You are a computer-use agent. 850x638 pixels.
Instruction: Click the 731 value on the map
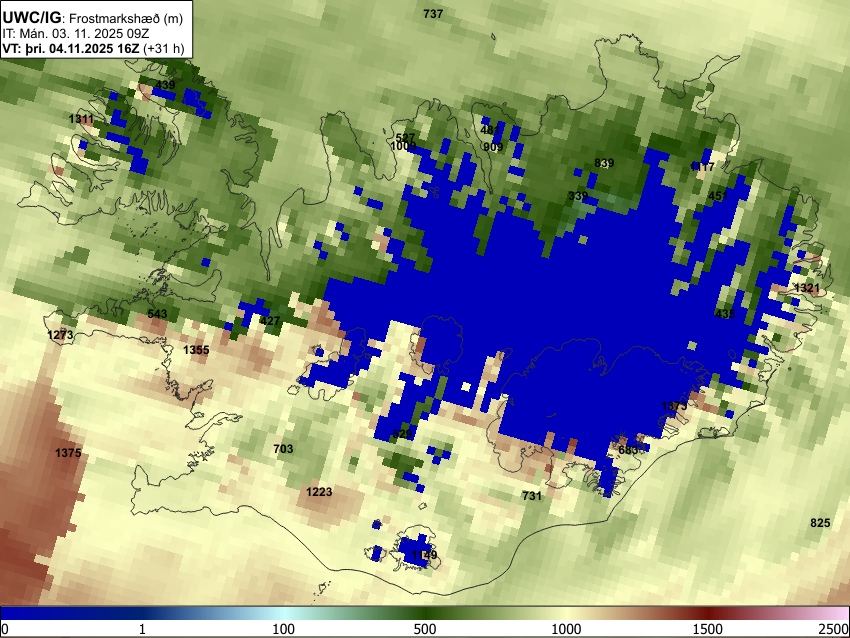(532, 495)
